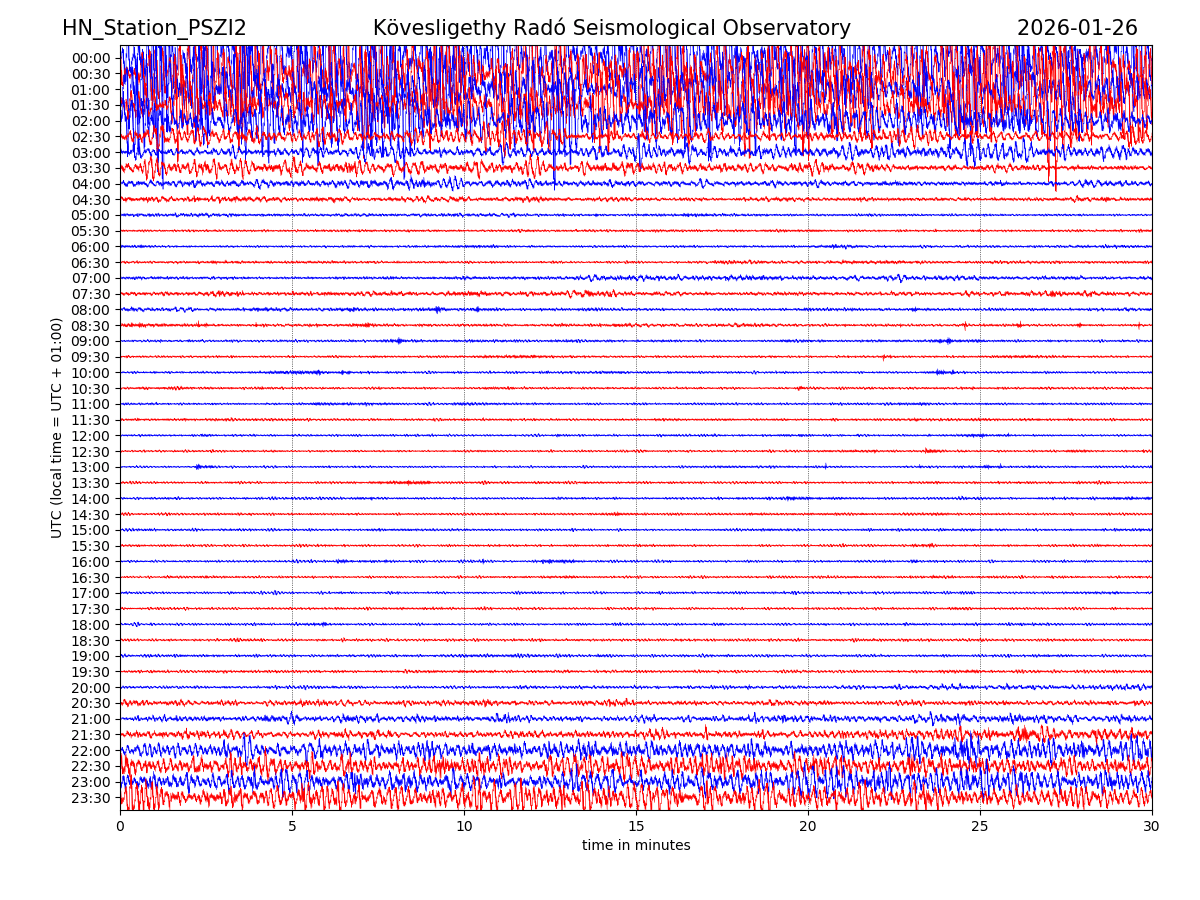Click the 20 minute x-axis tick label

click(808, 827)
